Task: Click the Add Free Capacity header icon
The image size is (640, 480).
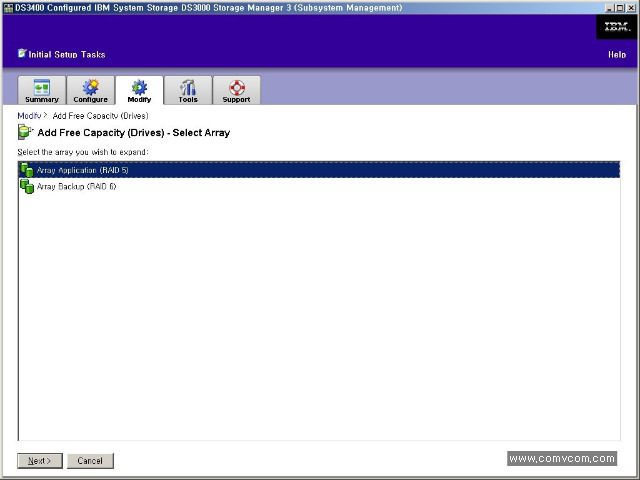Action: point(25,132)
